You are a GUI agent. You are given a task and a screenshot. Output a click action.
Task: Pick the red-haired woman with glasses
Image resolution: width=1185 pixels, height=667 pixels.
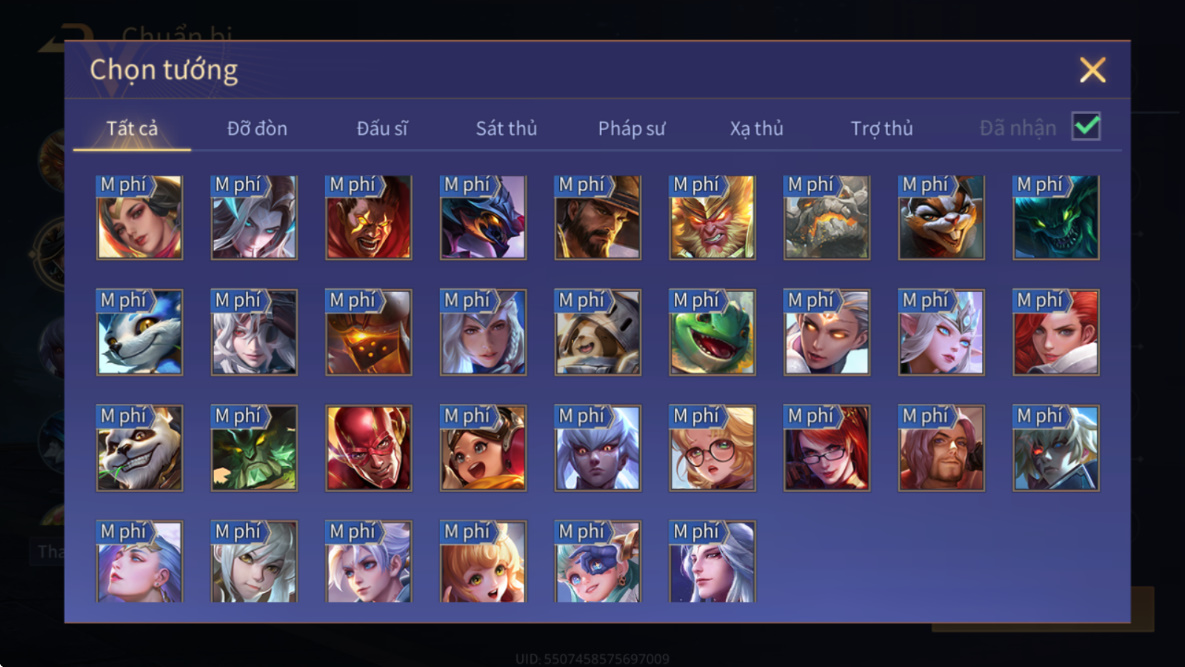point(827,448)
